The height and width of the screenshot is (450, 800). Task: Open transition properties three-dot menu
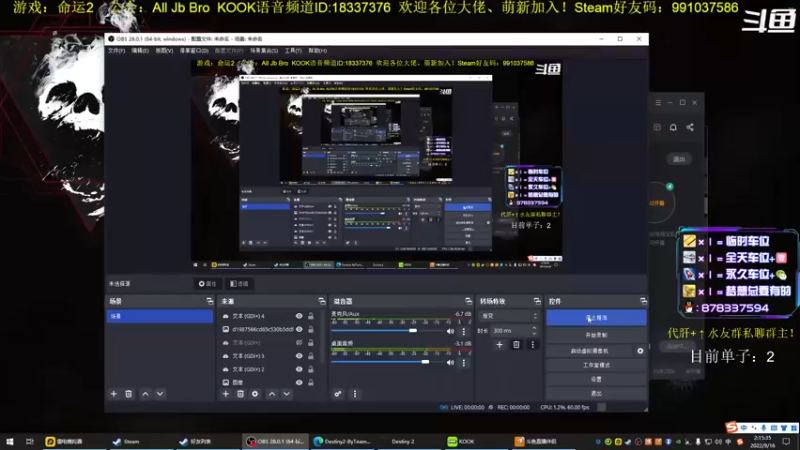(x=533, y=345)
